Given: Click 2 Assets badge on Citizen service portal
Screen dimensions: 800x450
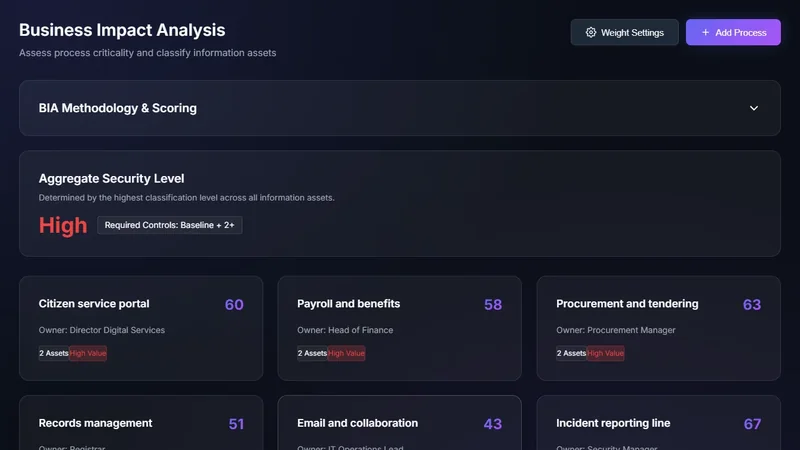Looking at the screenshot, I should click(54, 353).
